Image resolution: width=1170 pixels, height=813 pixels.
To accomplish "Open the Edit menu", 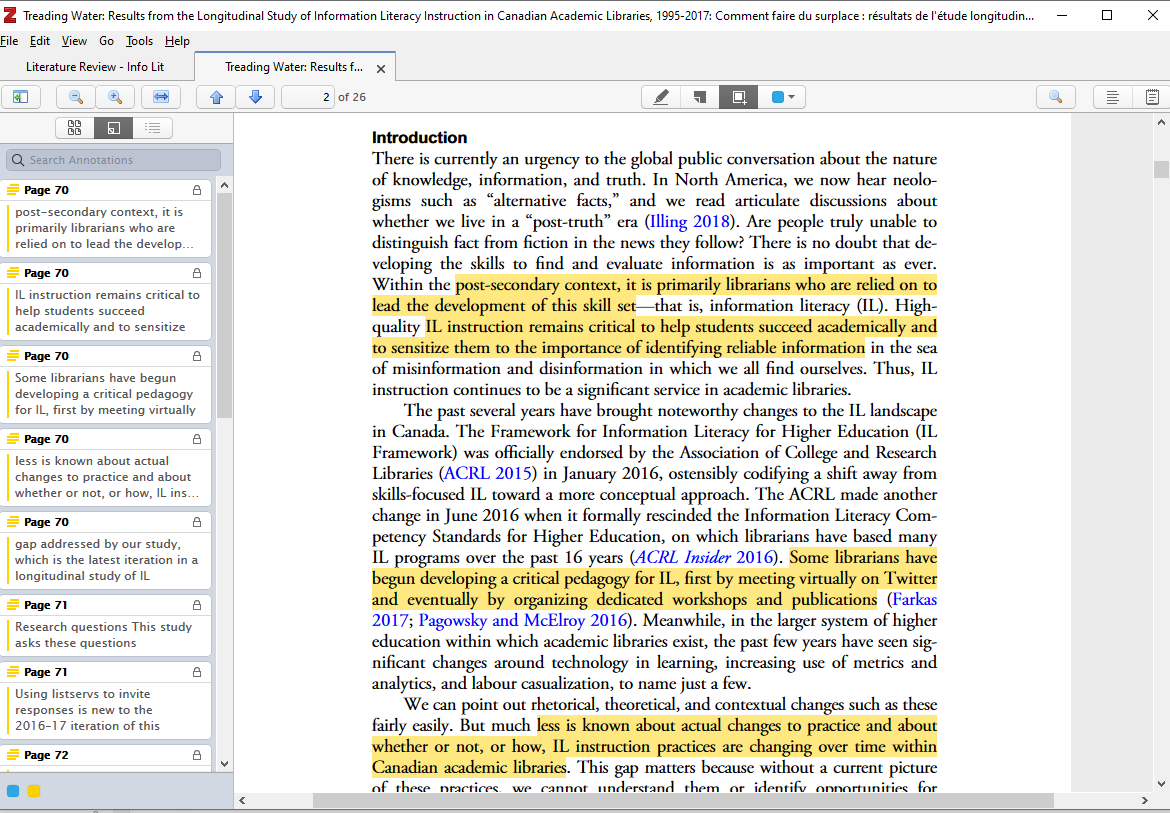I will point(40,41).
